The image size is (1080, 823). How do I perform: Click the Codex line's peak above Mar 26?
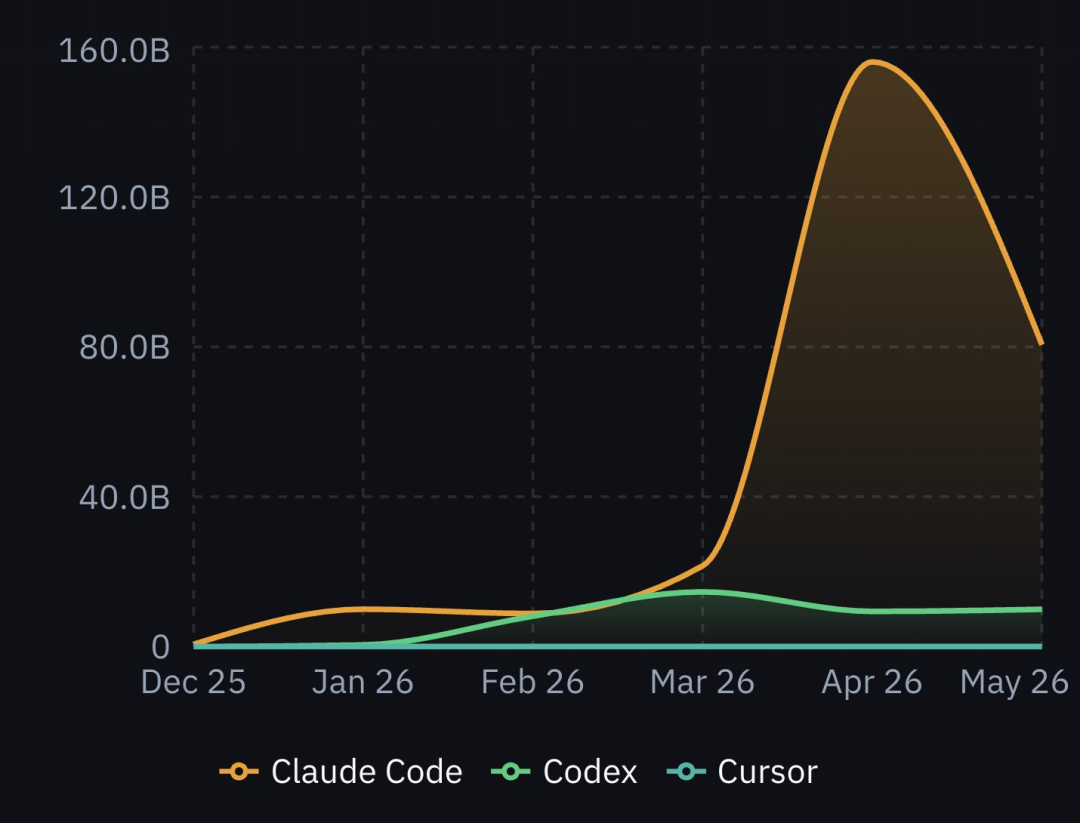[703, 592]
